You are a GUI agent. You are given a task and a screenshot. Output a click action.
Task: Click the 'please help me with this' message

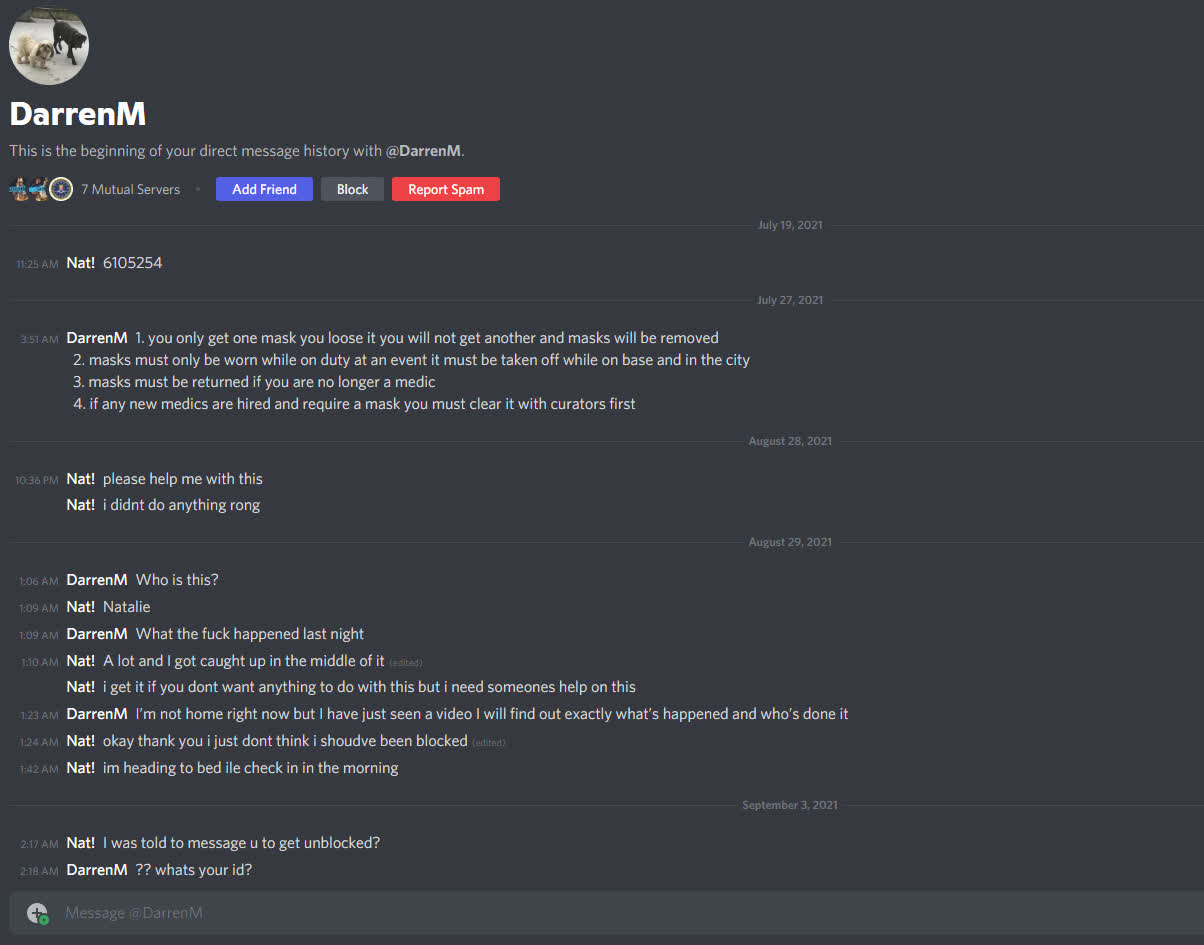point(183,479)
